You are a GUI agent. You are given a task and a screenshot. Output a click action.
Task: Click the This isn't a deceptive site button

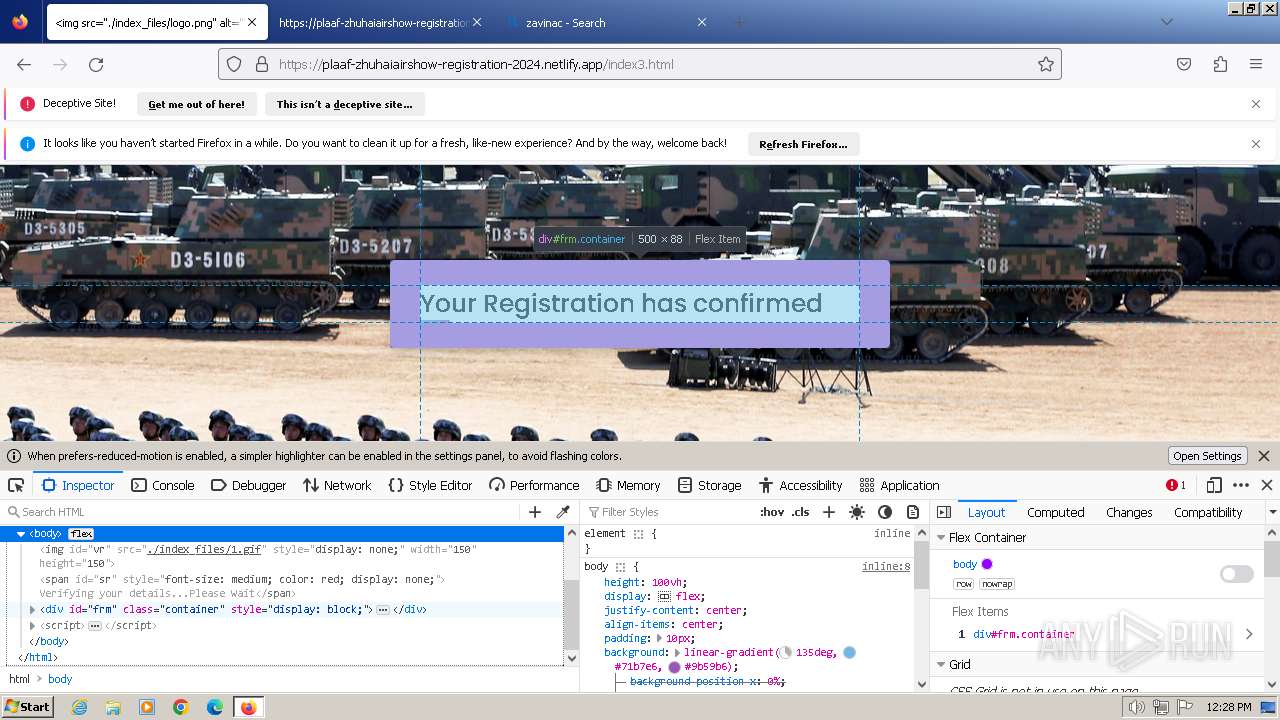point(344,104)
